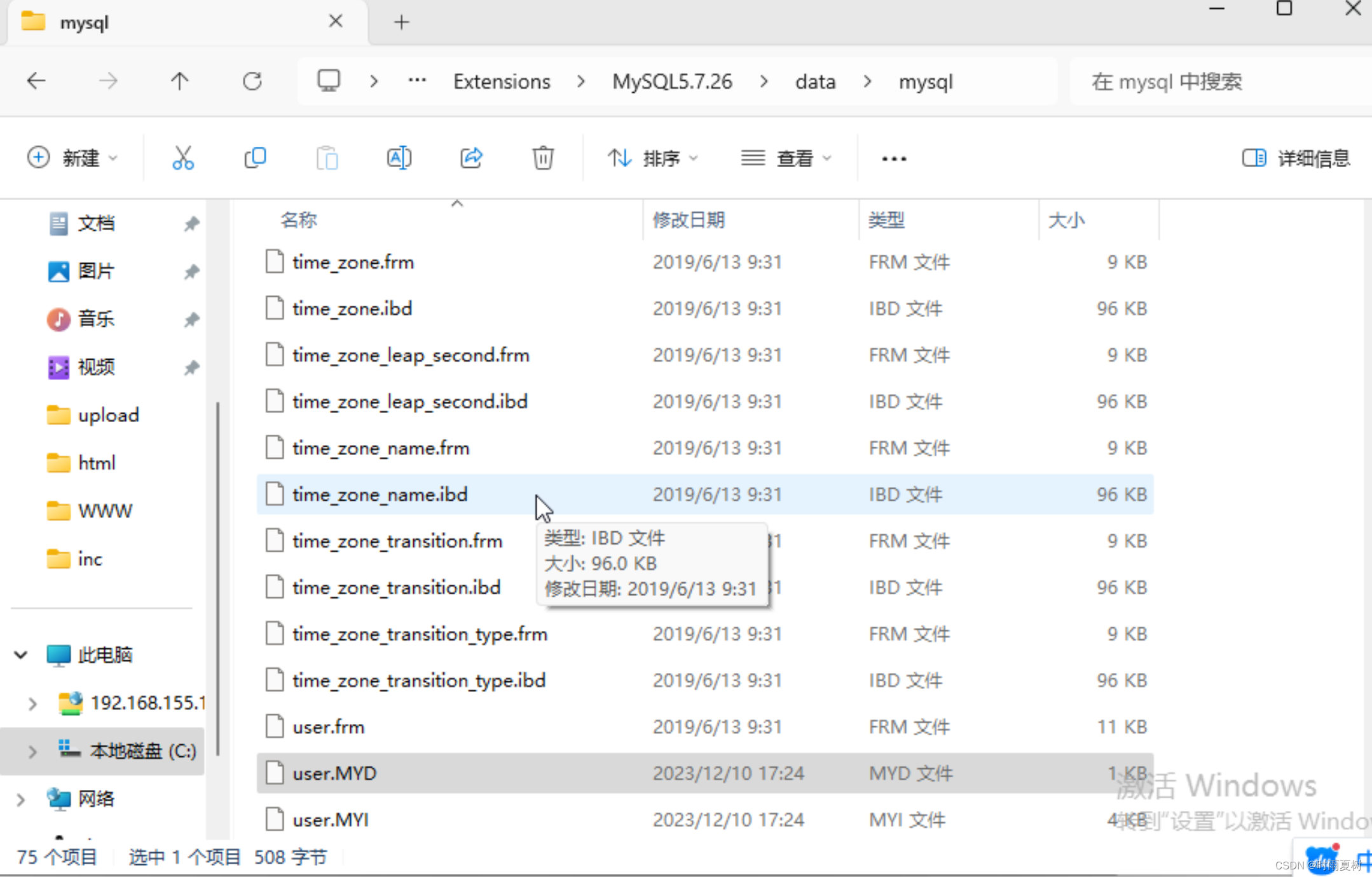
Task: Close the mysql tab
Action: point(336,22)
